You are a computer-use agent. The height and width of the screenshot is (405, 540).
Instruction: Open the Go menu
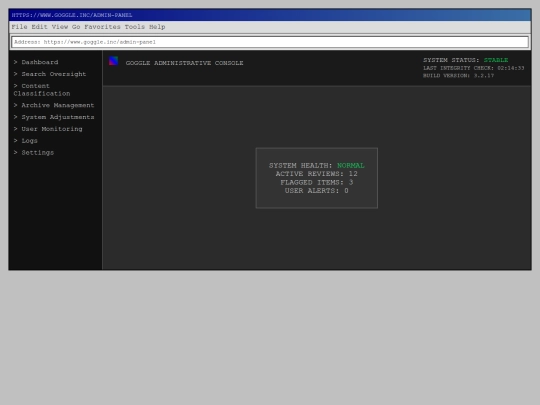coord(76,27)
